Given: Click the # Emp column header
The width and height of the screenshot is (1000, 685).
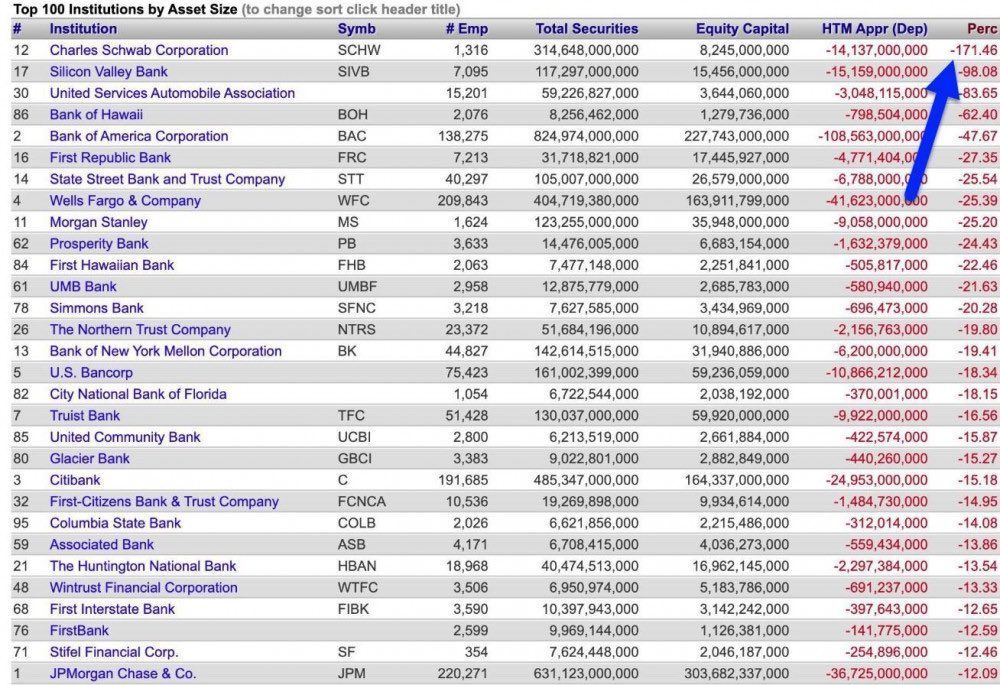Looking at the screenshot, I should point(466,29).
